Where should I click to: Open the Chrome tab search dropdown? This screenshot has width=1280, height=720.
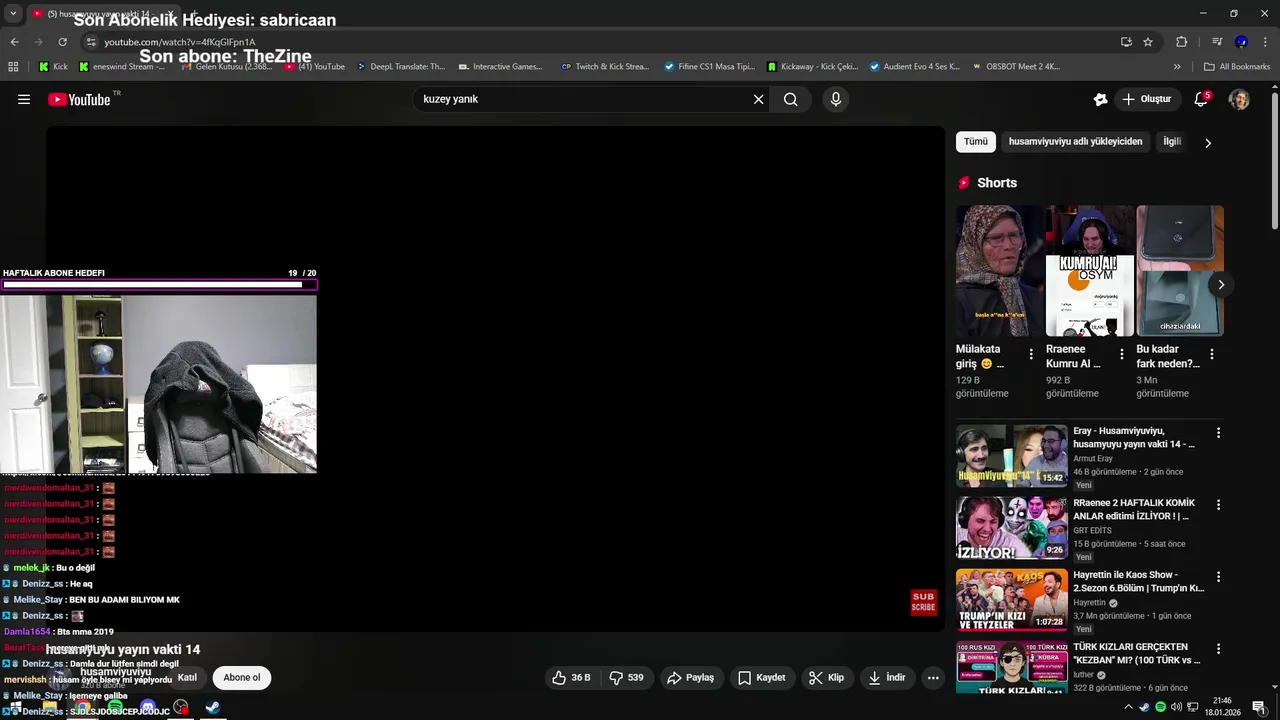coord(13,13)
